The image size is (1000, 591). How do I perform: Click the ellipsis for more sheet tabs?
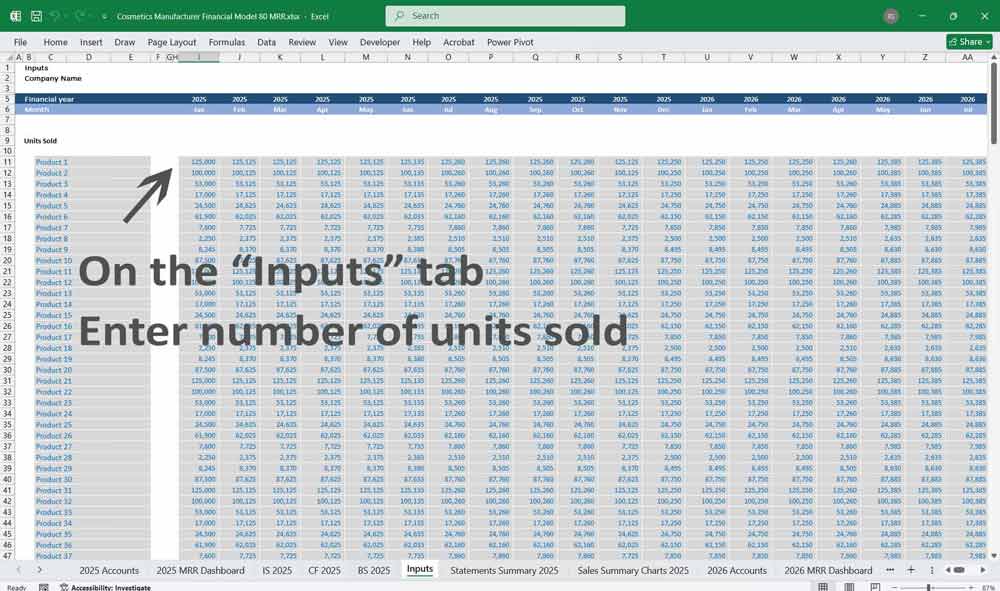(x=890, y=570)
